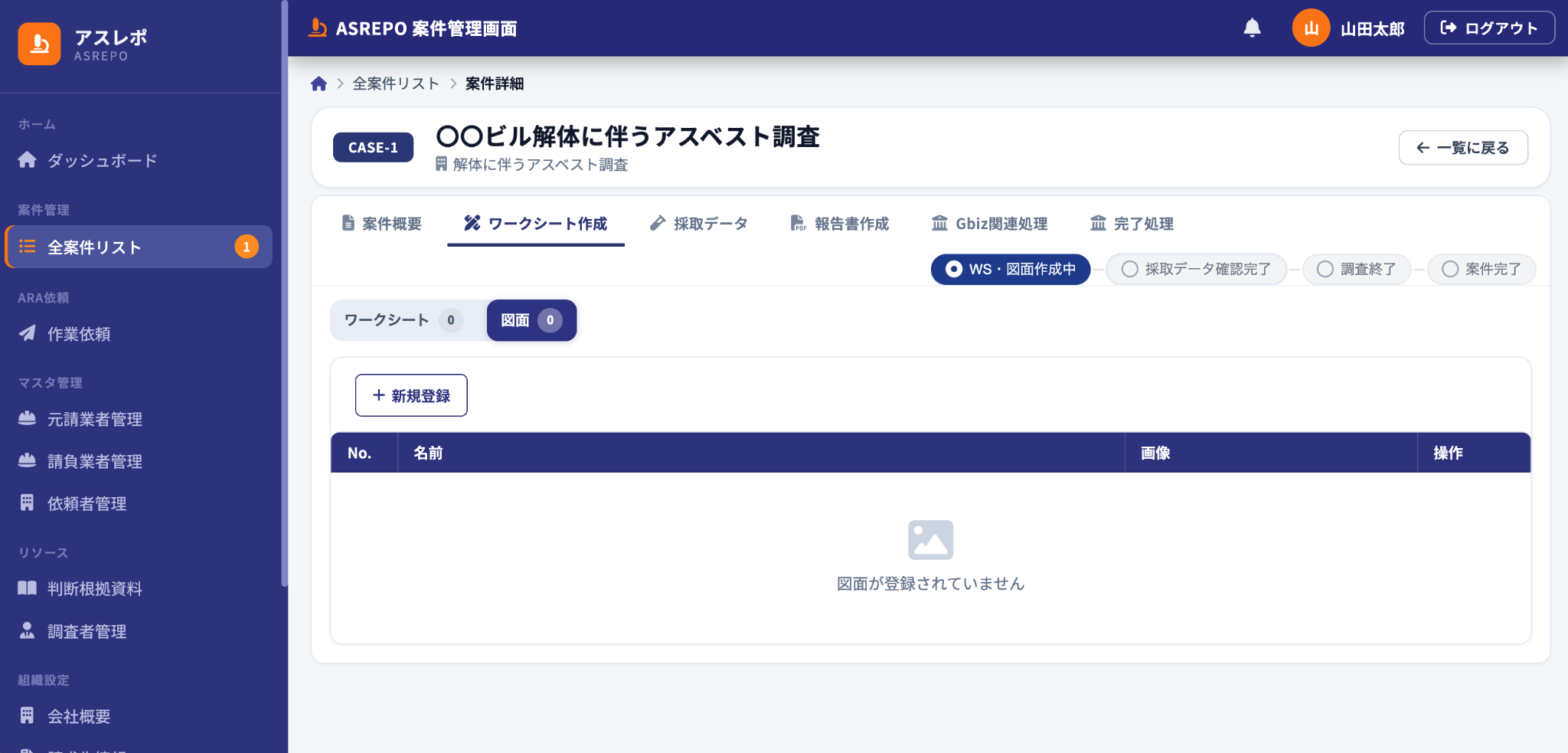Switch to the 報告書作成 tab
The width and height of the screenshot is (1568, 753).
(x=840, y=224)
